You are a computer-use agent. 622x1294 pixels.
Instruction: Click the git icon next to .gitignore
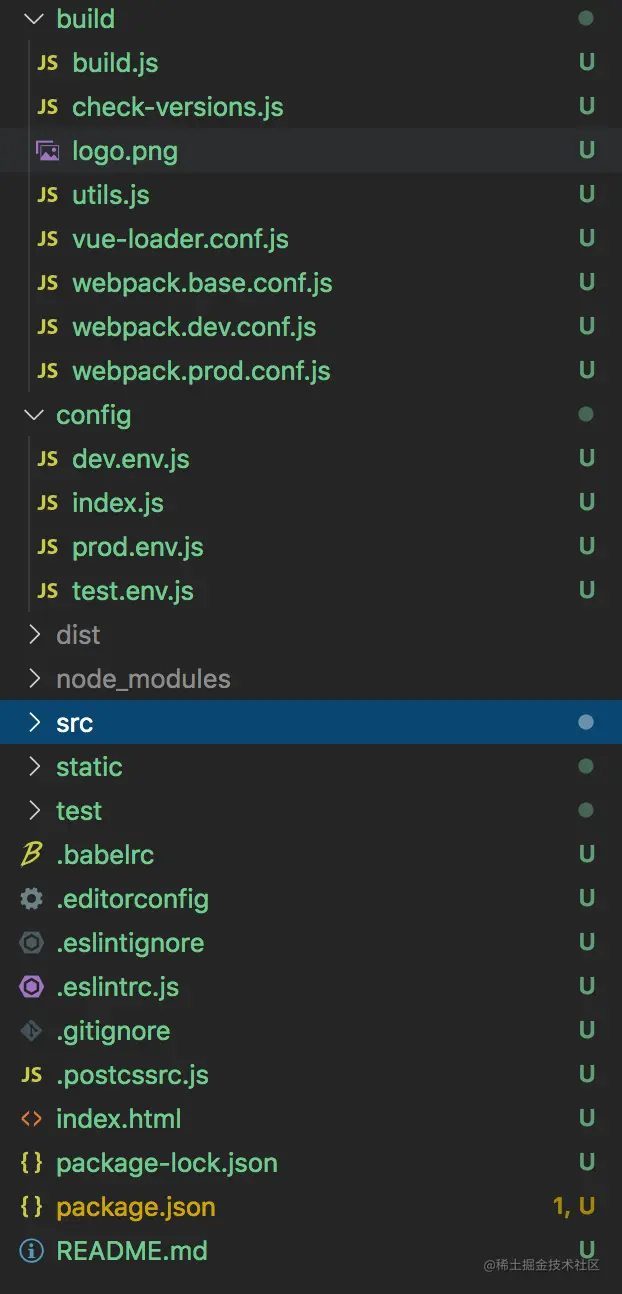click(32, 1031)
